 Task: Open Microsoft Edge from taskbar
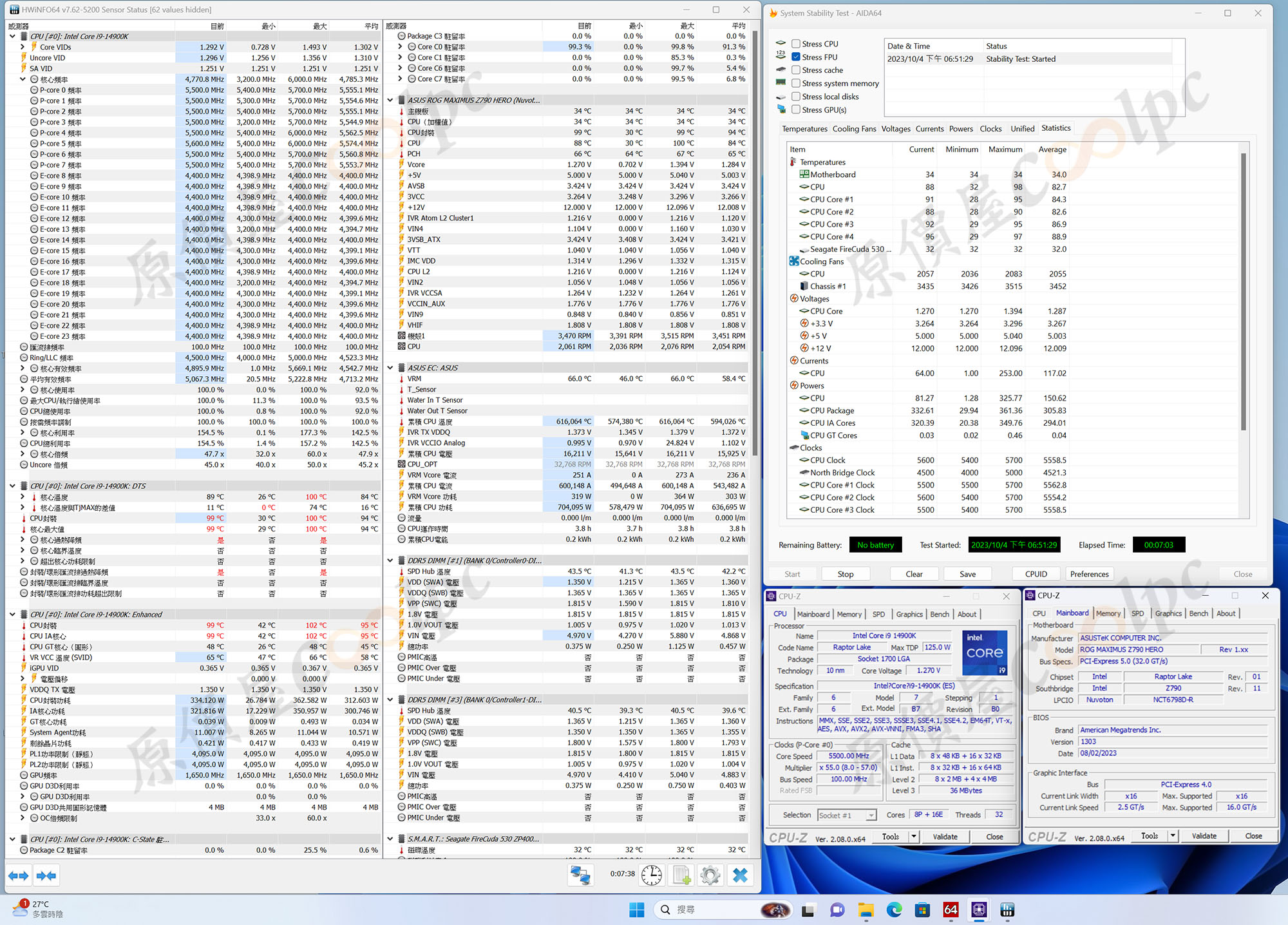coord(894,910)
